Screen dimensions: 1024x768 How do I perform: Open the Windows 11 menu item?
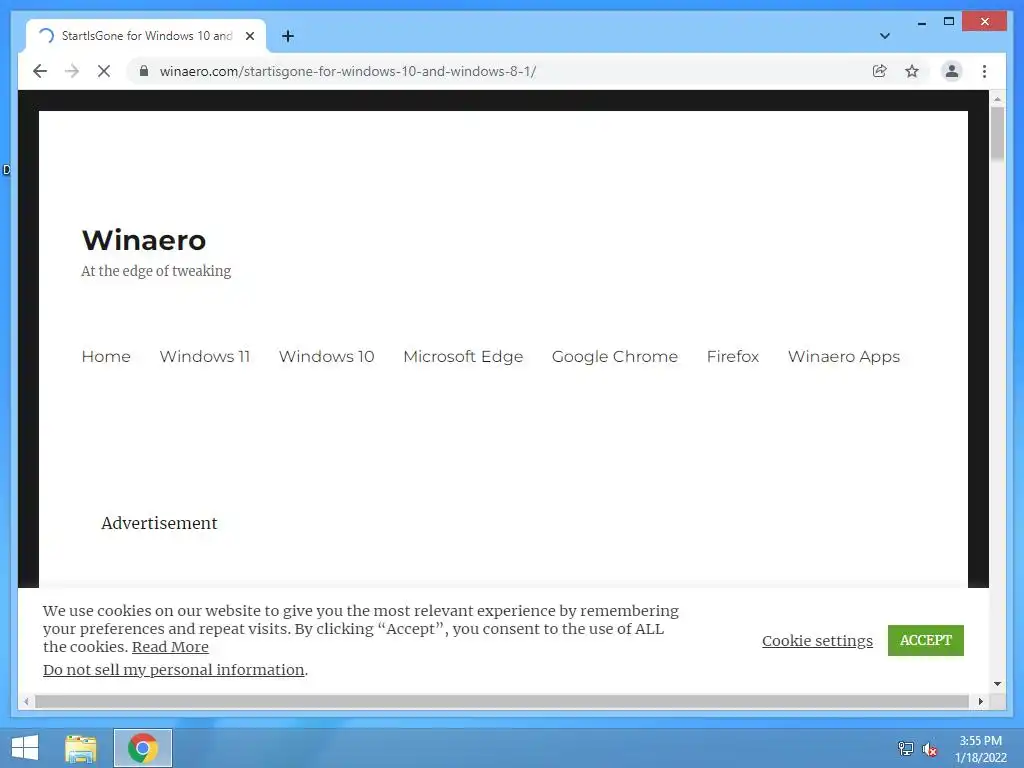[204, 357]
